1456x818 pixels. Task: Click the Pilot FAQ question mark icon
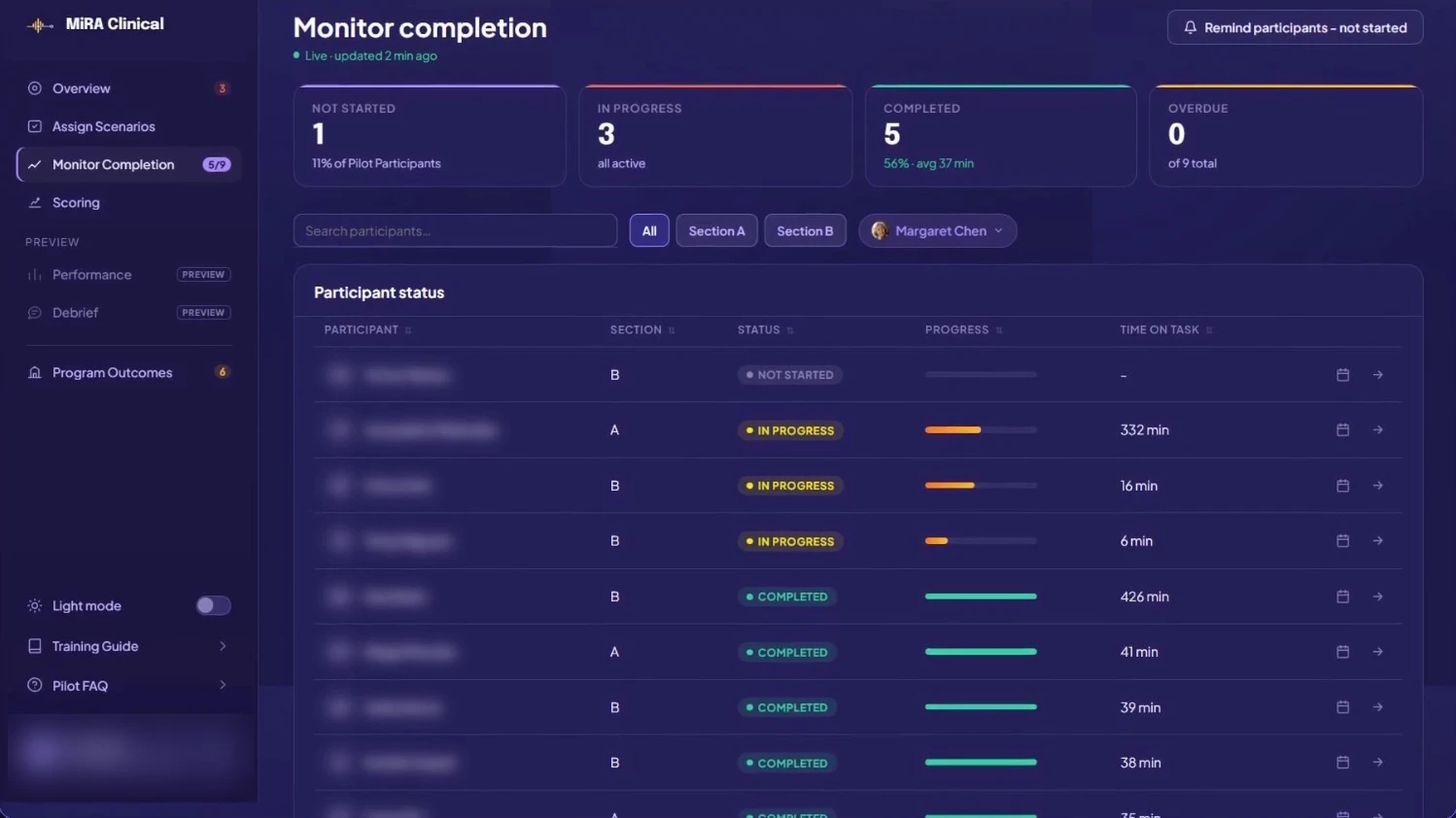(35, 685)
